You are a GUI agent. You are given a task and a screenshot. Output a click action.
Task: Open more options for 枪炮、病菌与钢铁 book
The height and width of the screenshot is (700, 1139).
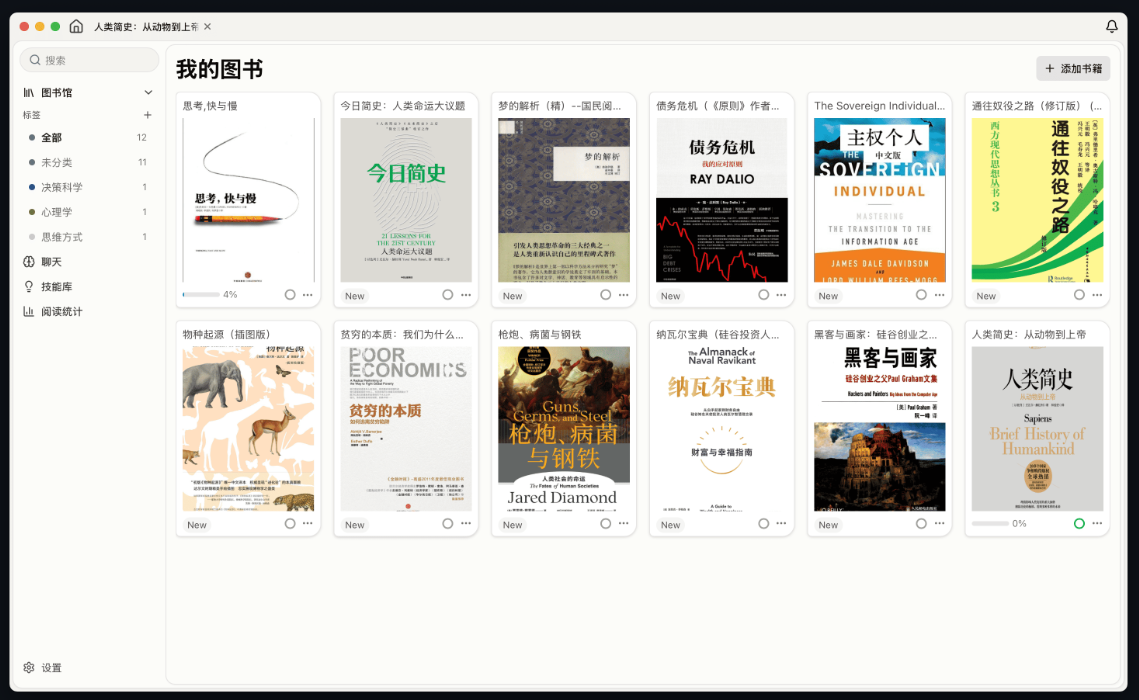[624, 524]
